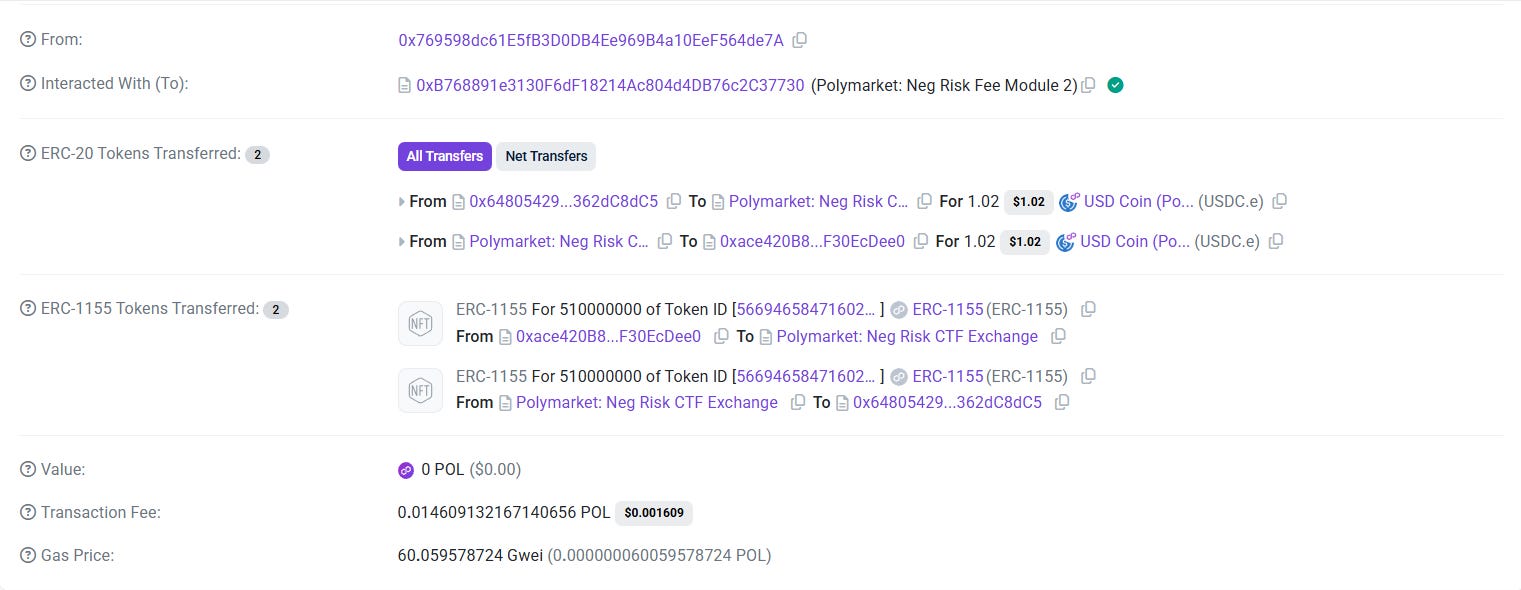
Task: Open ERC-1155 token link in second ERC-1155 transfer
Action: coord(948,376)
